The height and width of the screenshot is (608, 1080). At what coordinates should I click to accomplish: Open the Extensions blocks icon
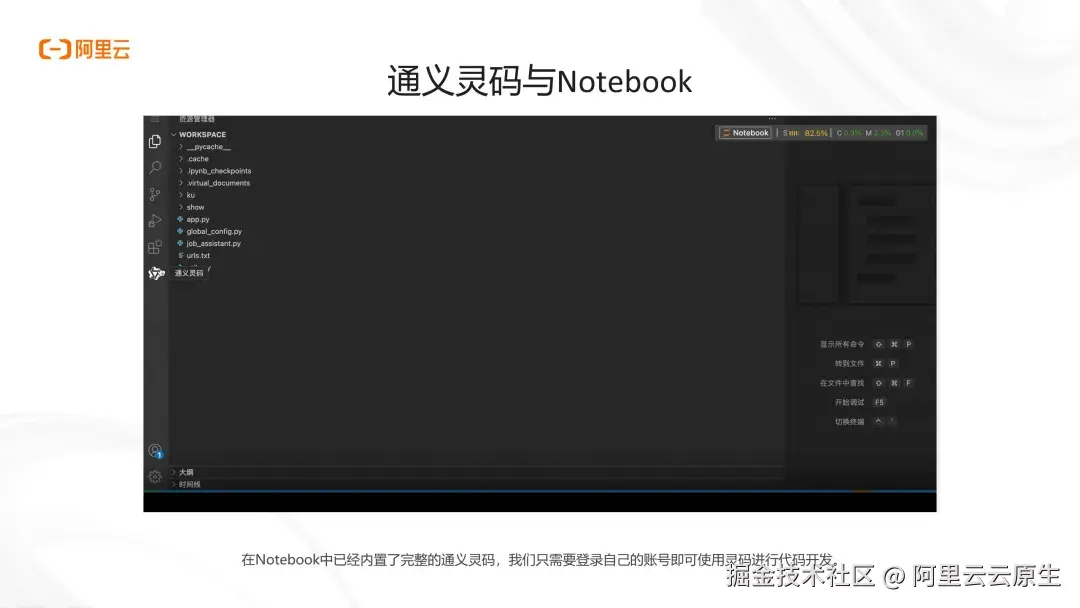(x=155, y=247)
